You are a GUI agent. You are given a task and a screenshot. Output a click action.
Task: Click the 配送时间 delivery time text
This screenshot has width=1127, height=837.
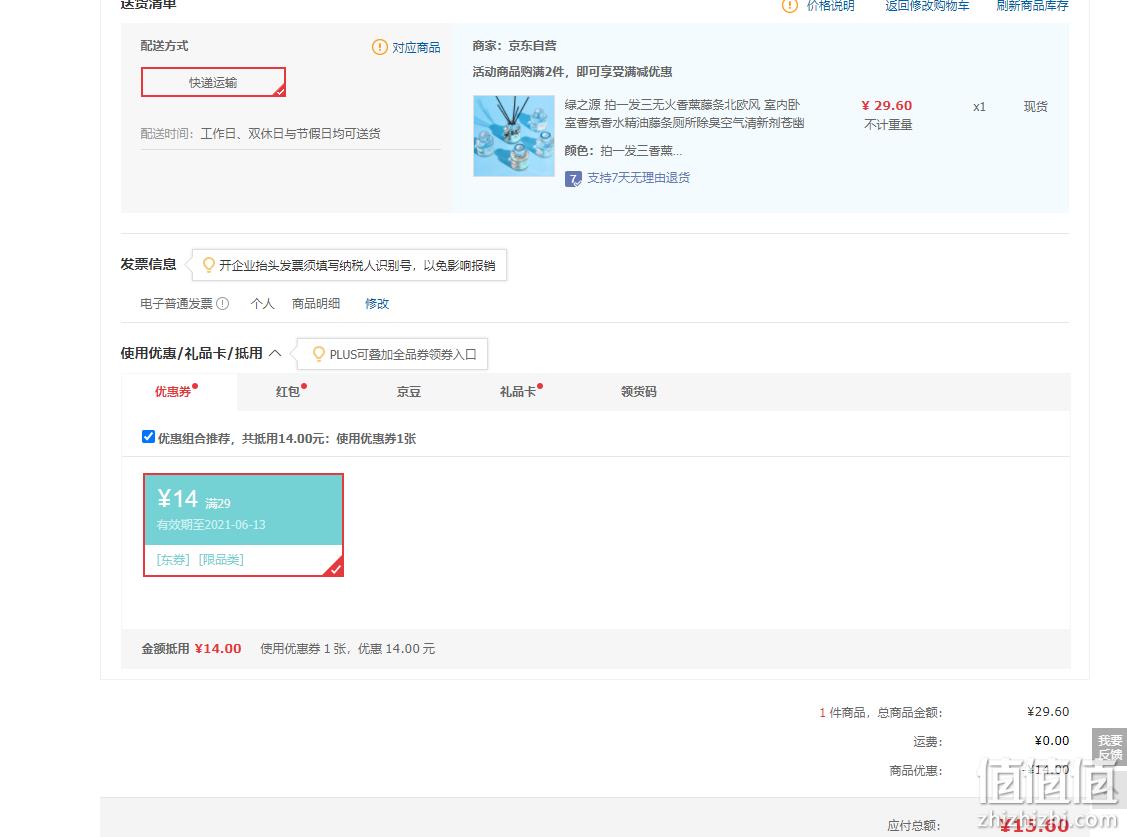tap(260, 134)
